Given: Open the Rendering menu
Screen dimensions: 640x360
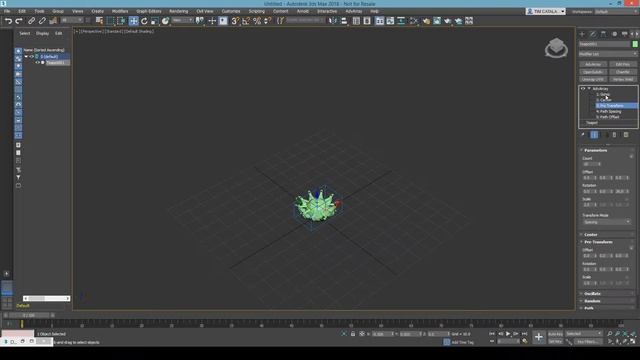Looking at the screenshot, I should pyautogui.click(x=178, y=11).
